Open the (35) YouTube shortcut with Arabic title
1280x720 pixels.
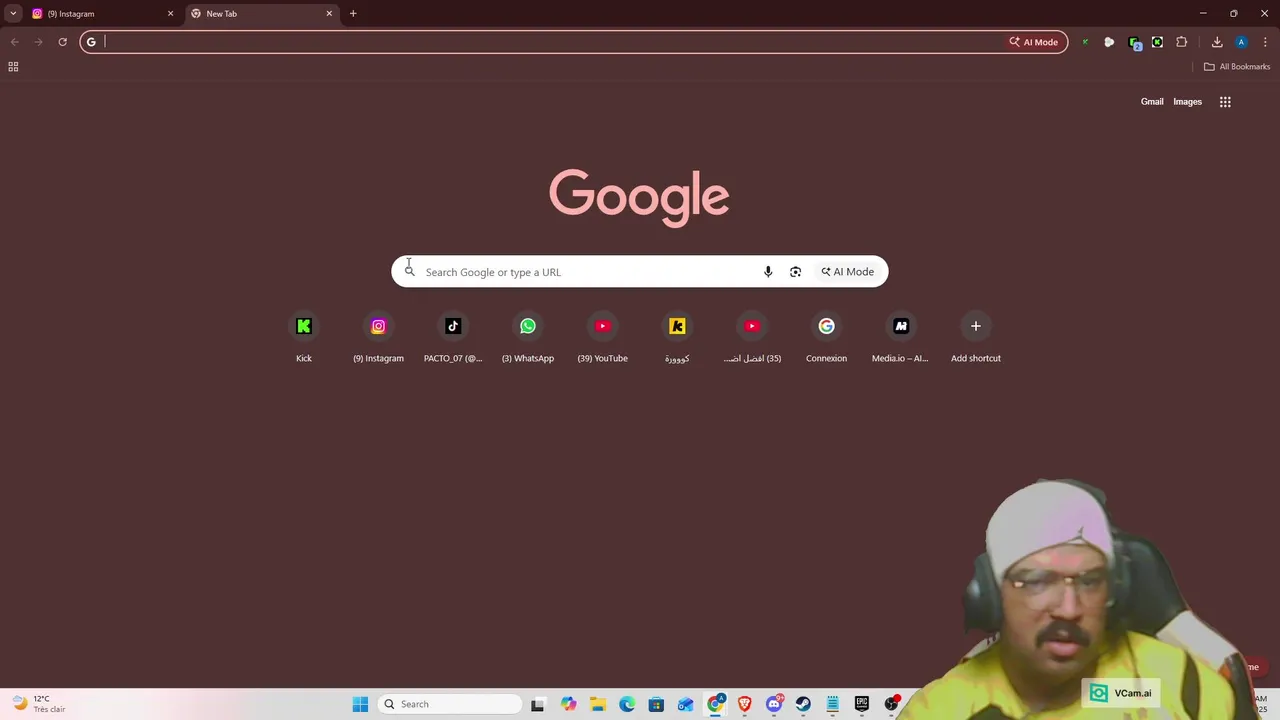752,338
